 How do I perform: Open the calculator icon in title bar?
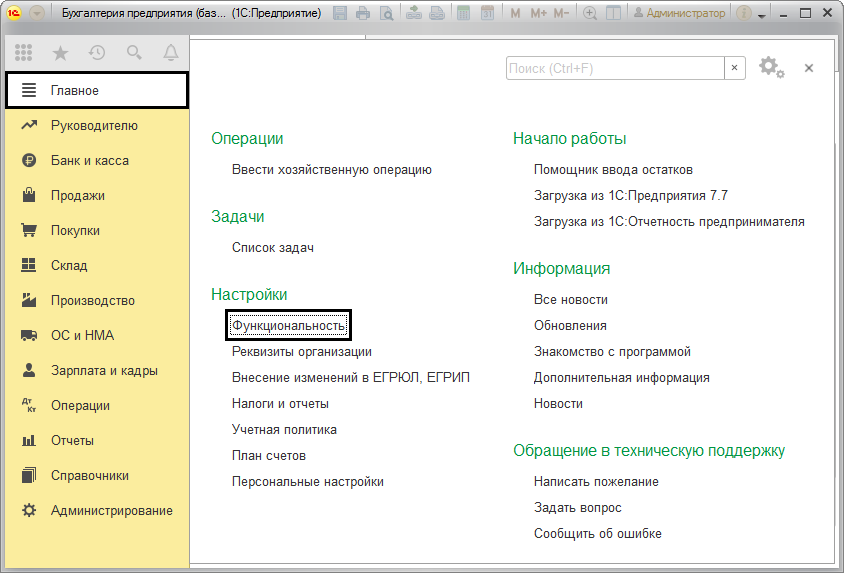coord(462,14)
